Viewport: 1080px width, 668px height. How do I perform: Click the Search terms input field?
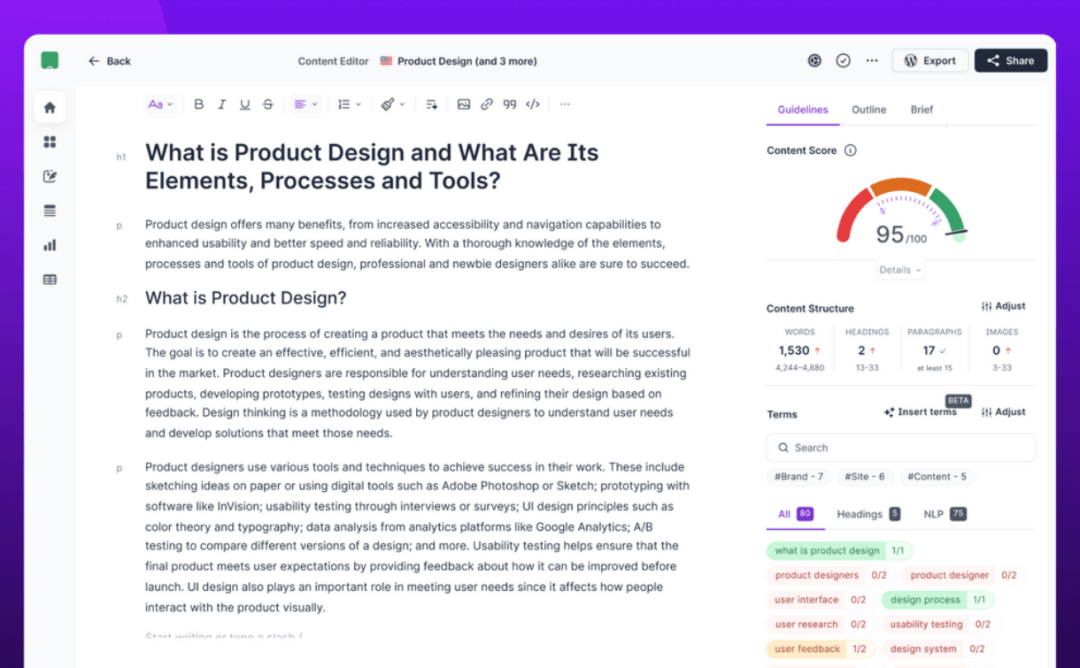click(x=900, y=448)
